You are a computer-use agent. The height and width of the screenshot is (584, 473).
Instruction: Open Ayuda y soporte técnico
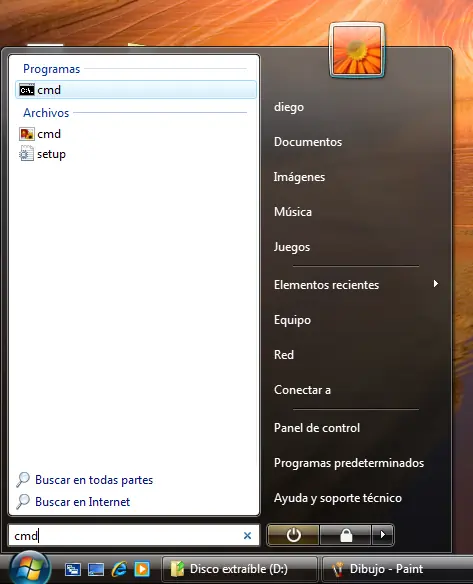[337, 498]
